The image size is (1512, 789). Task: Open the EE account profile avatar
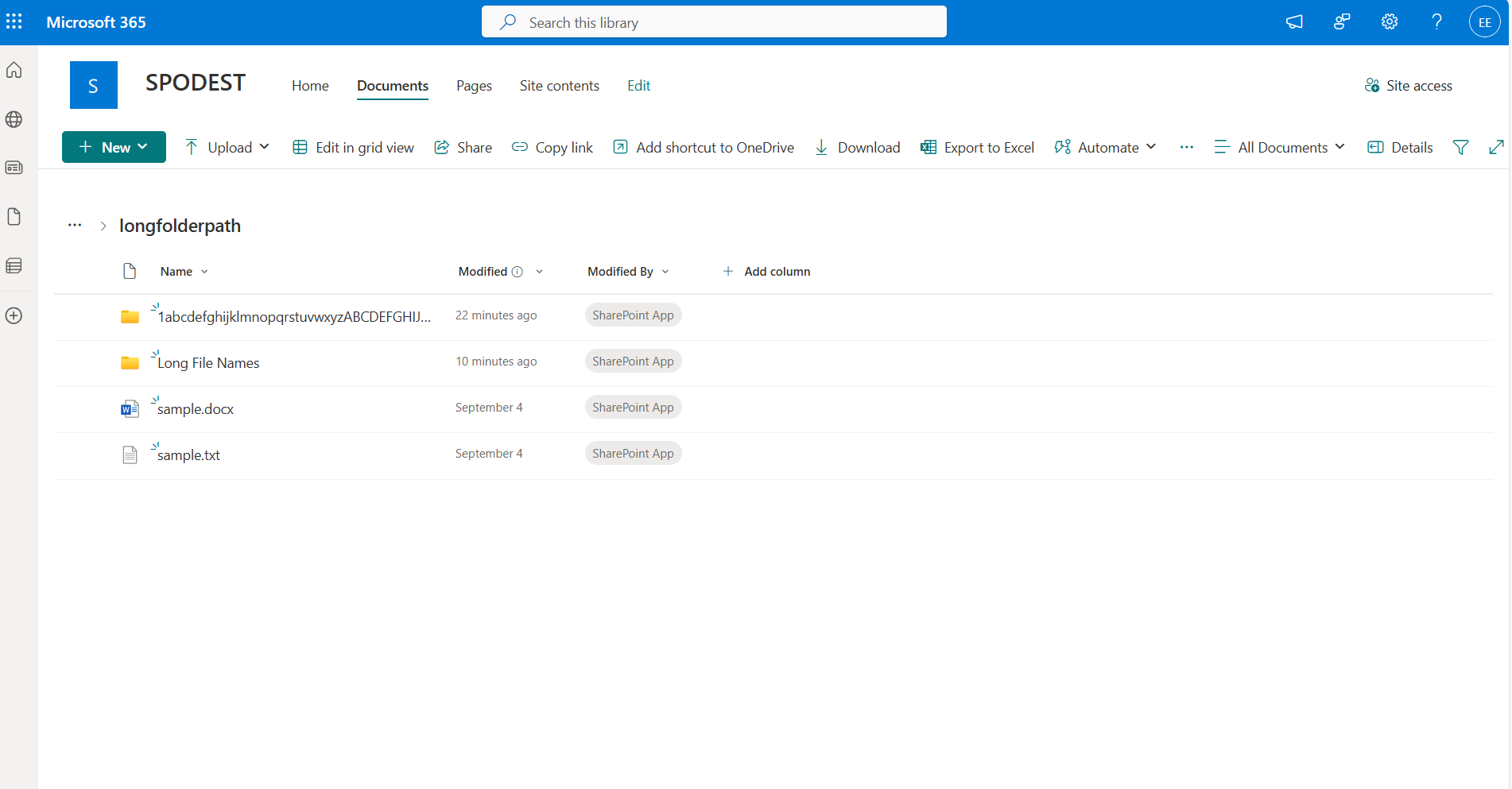pyautogui.click(x=1484, y=22)
